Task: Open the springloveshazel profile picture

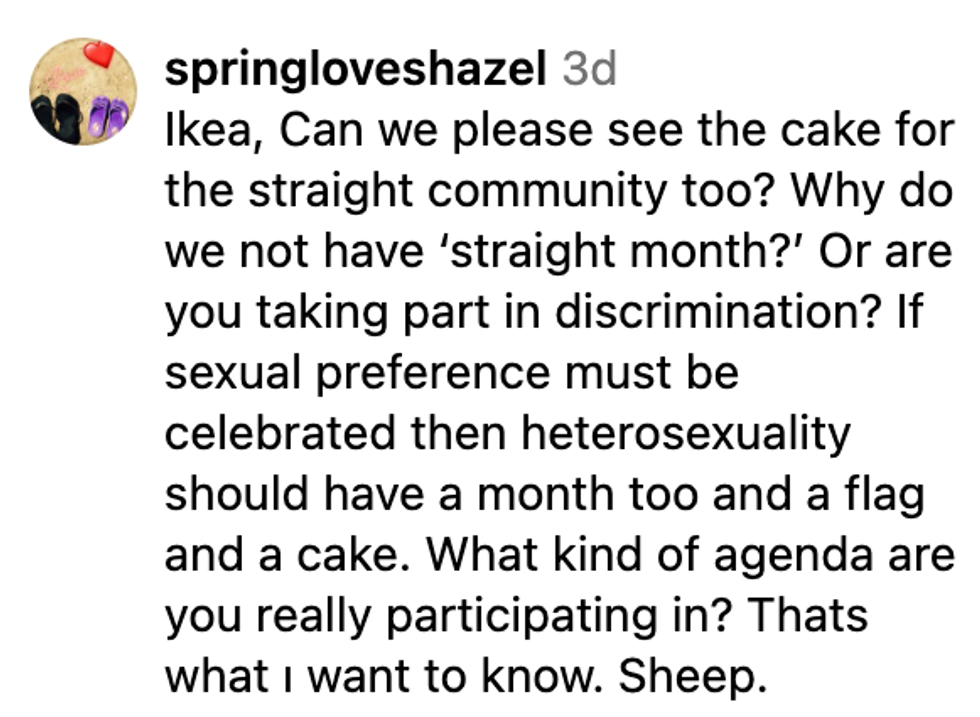Action: (83, 92)
